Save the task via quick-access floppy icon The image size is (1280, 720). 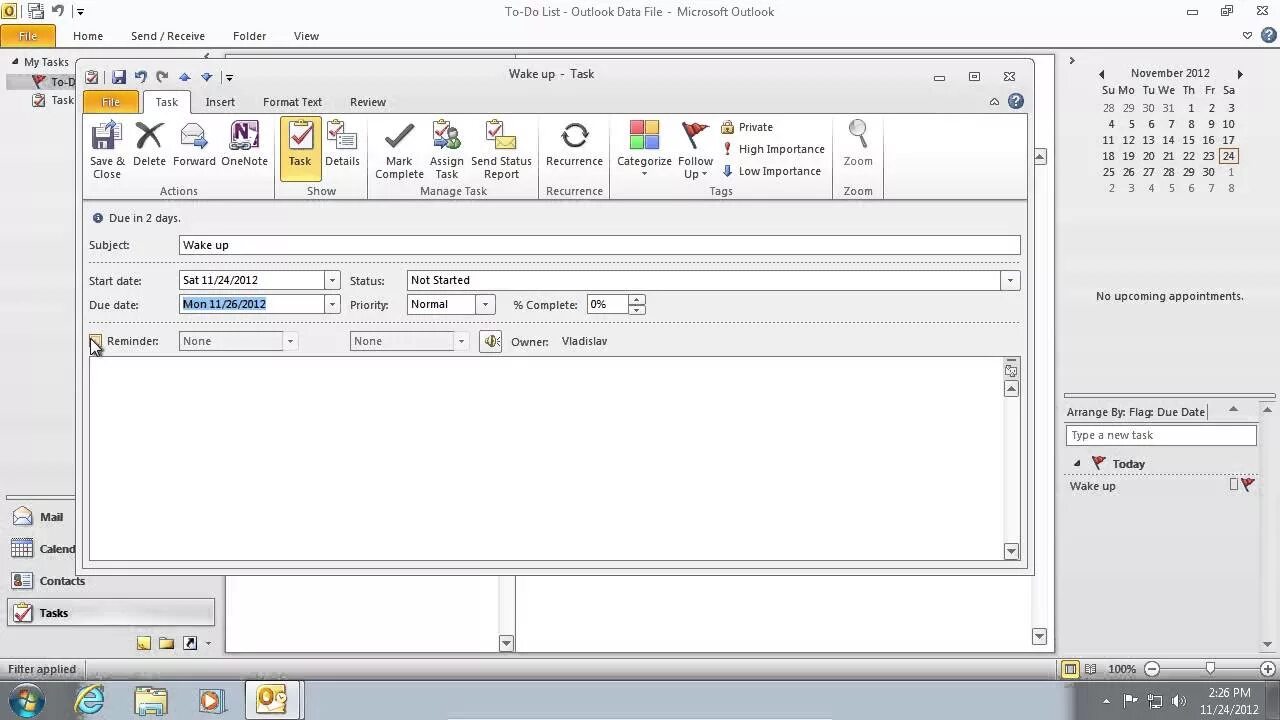[118, 77]
